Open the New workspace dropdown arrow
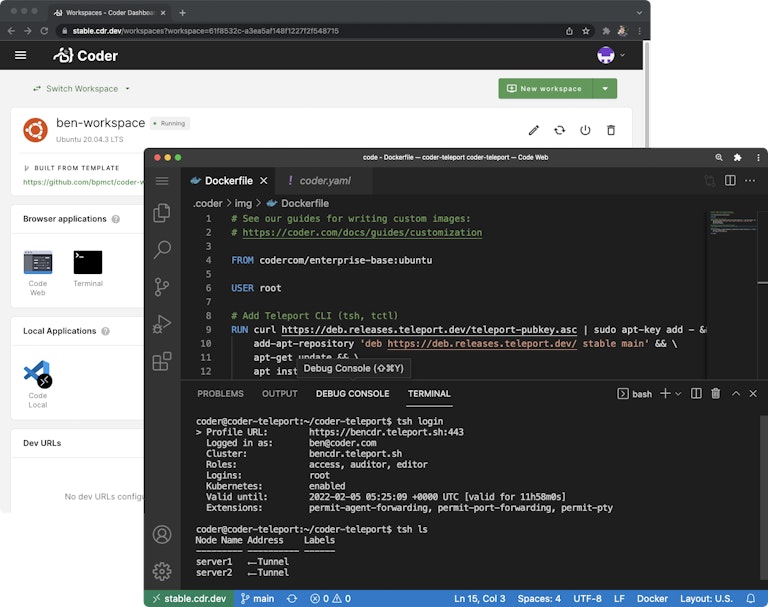 coord(605,88)
